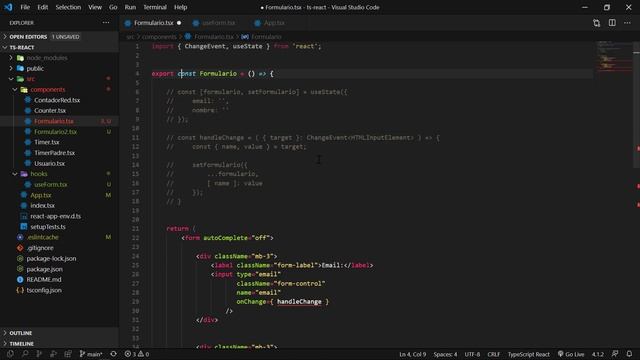Click the .gitignore file icon
The width and height of the screenshot is (640, 360).
pos(20,248)
